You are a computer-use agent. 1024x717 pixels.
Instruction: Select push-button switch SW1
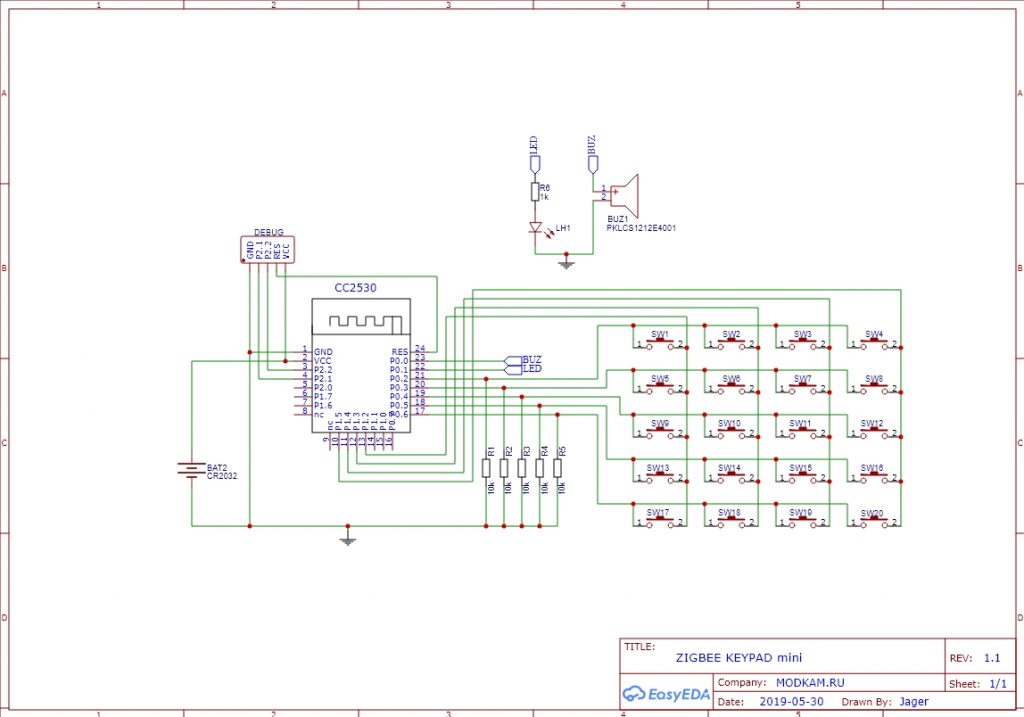(660, 341)
